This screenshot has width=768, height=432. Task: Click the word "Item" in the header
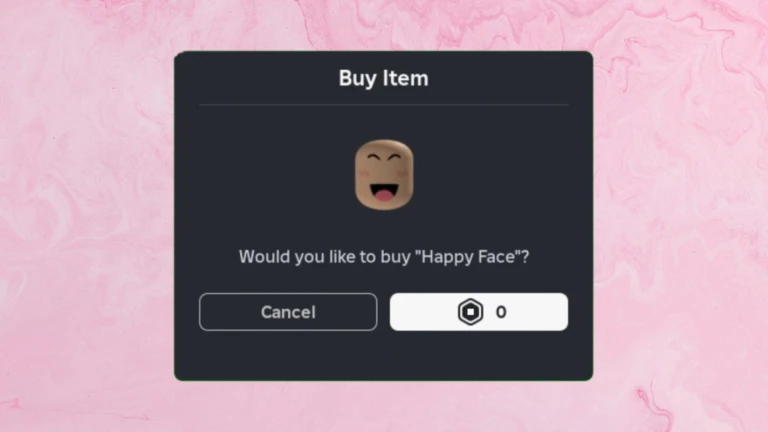405,78
